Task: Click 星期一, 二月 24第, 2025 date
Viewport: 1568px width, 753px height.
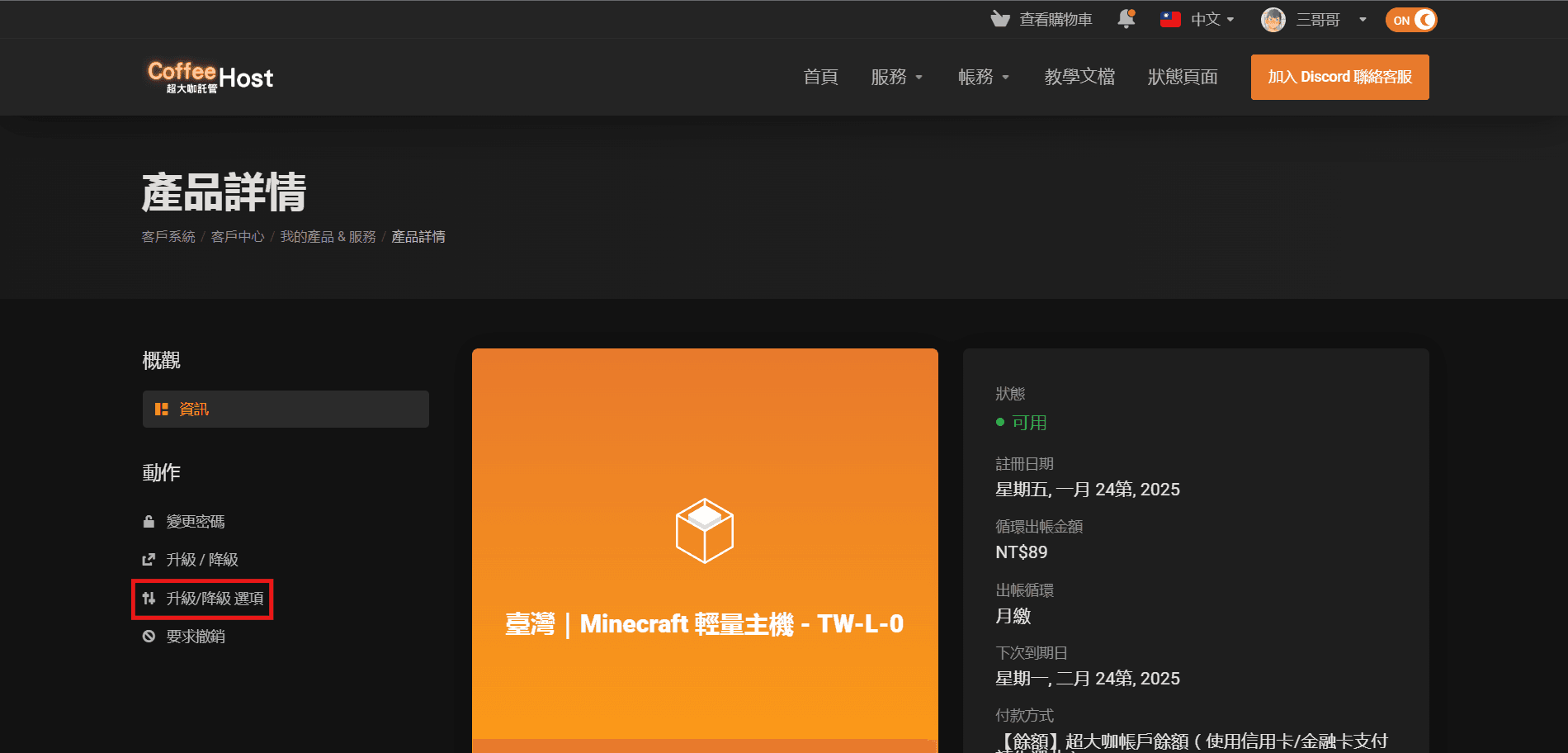Action: [x=1088, y=679]
